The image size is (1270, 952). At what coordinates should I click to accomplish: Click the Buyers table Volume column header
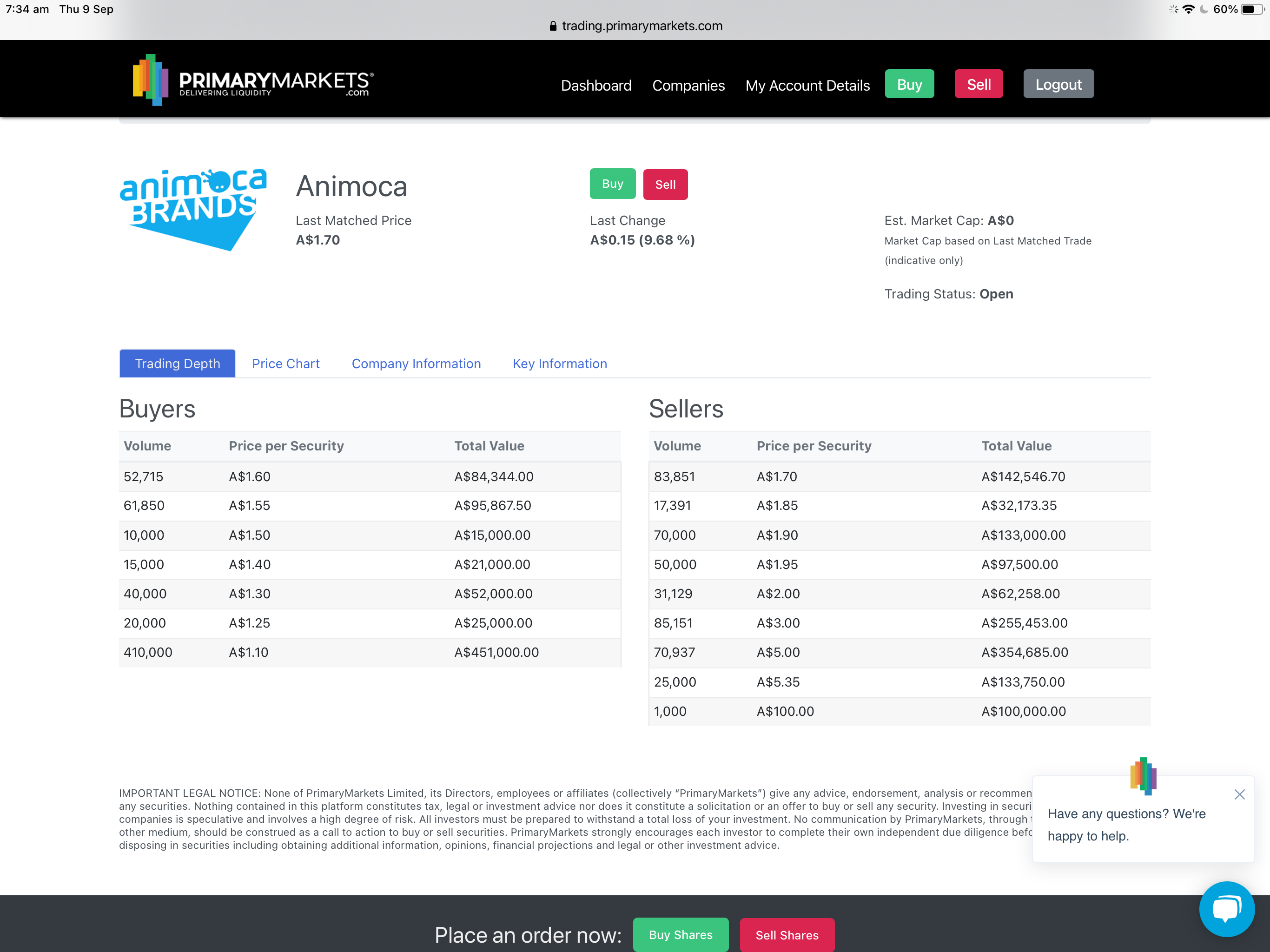(147, 446)
